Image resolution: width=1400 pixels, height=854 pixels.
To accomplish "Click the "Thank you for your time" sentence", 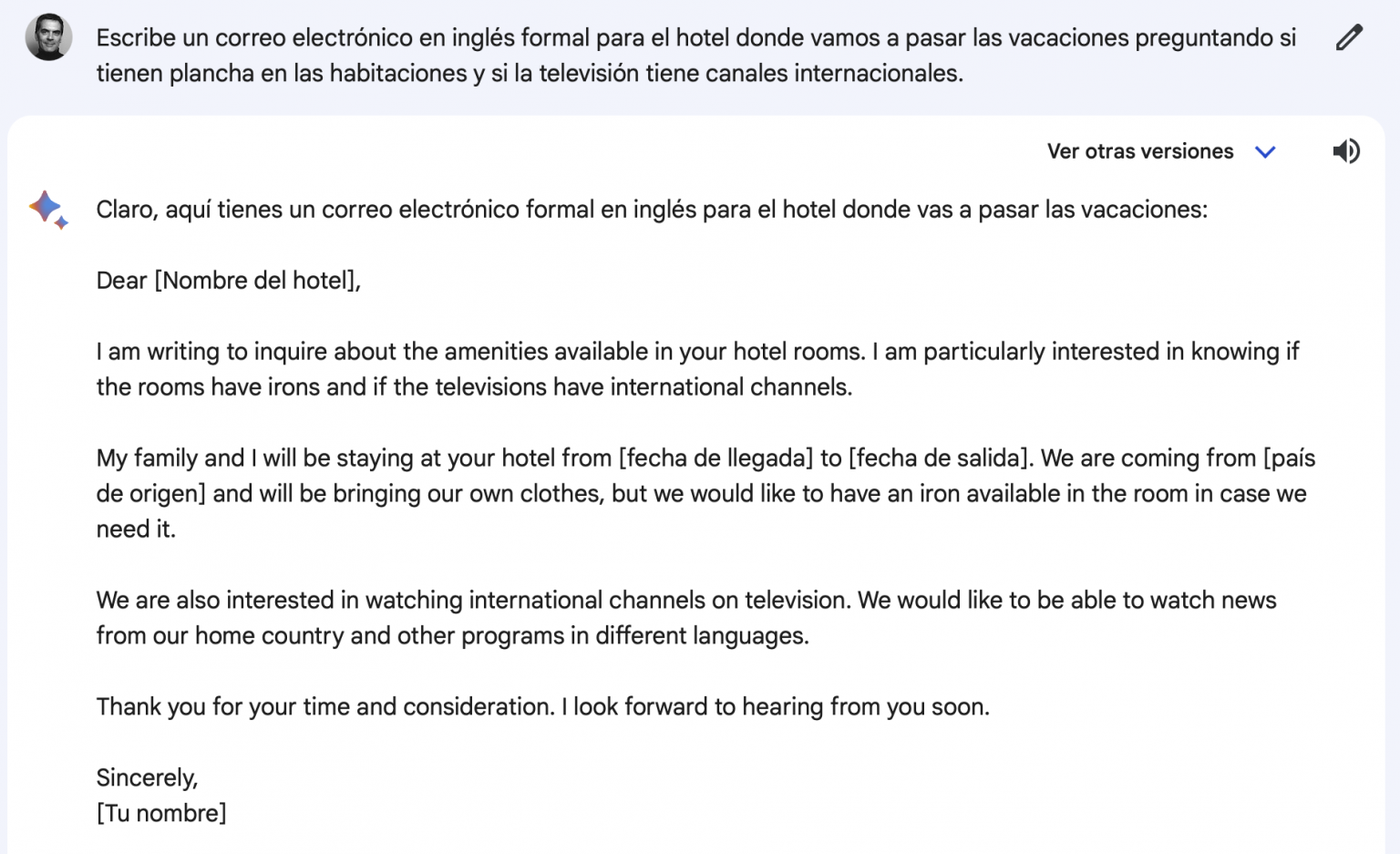I will (x=325, y=707).
